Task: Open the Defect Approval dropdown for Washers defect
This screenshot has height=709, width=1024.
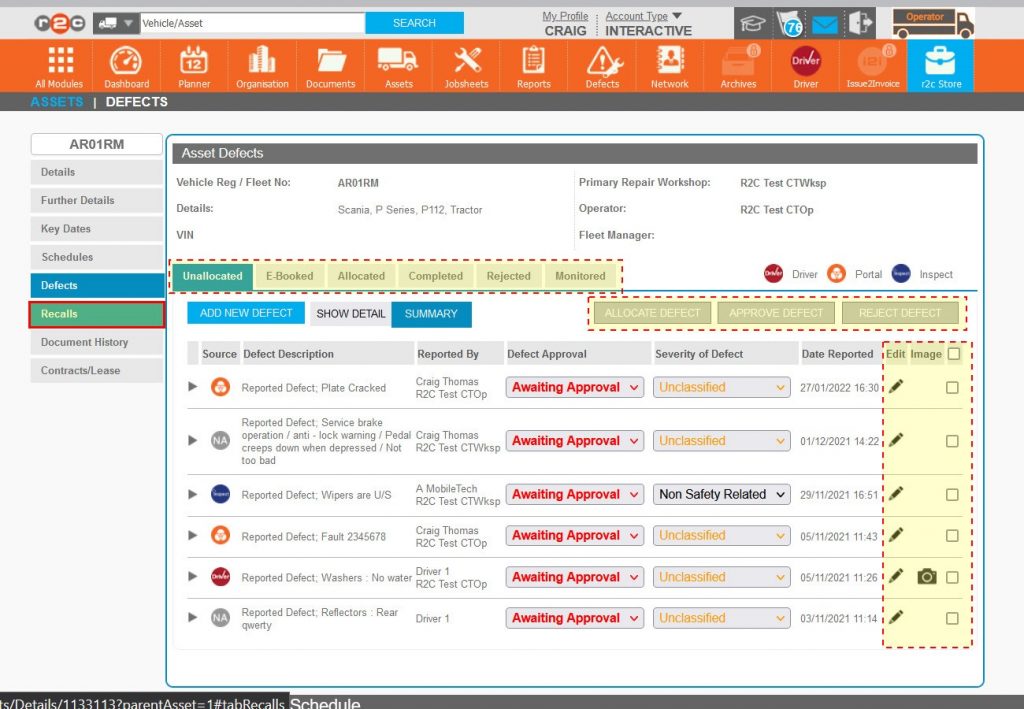Action: tap(574, 577)
